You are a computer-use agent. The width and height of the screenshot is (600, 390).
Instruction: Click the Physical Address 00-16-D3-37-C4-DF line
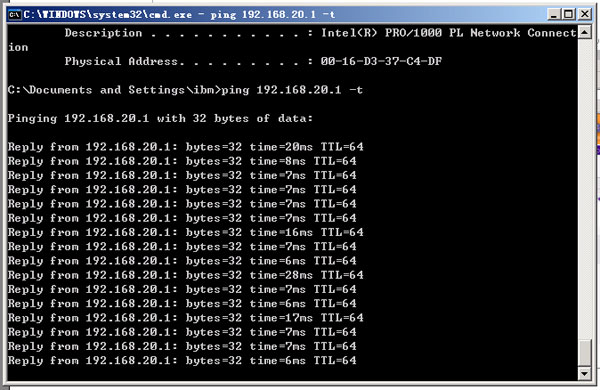click(253, 61)
